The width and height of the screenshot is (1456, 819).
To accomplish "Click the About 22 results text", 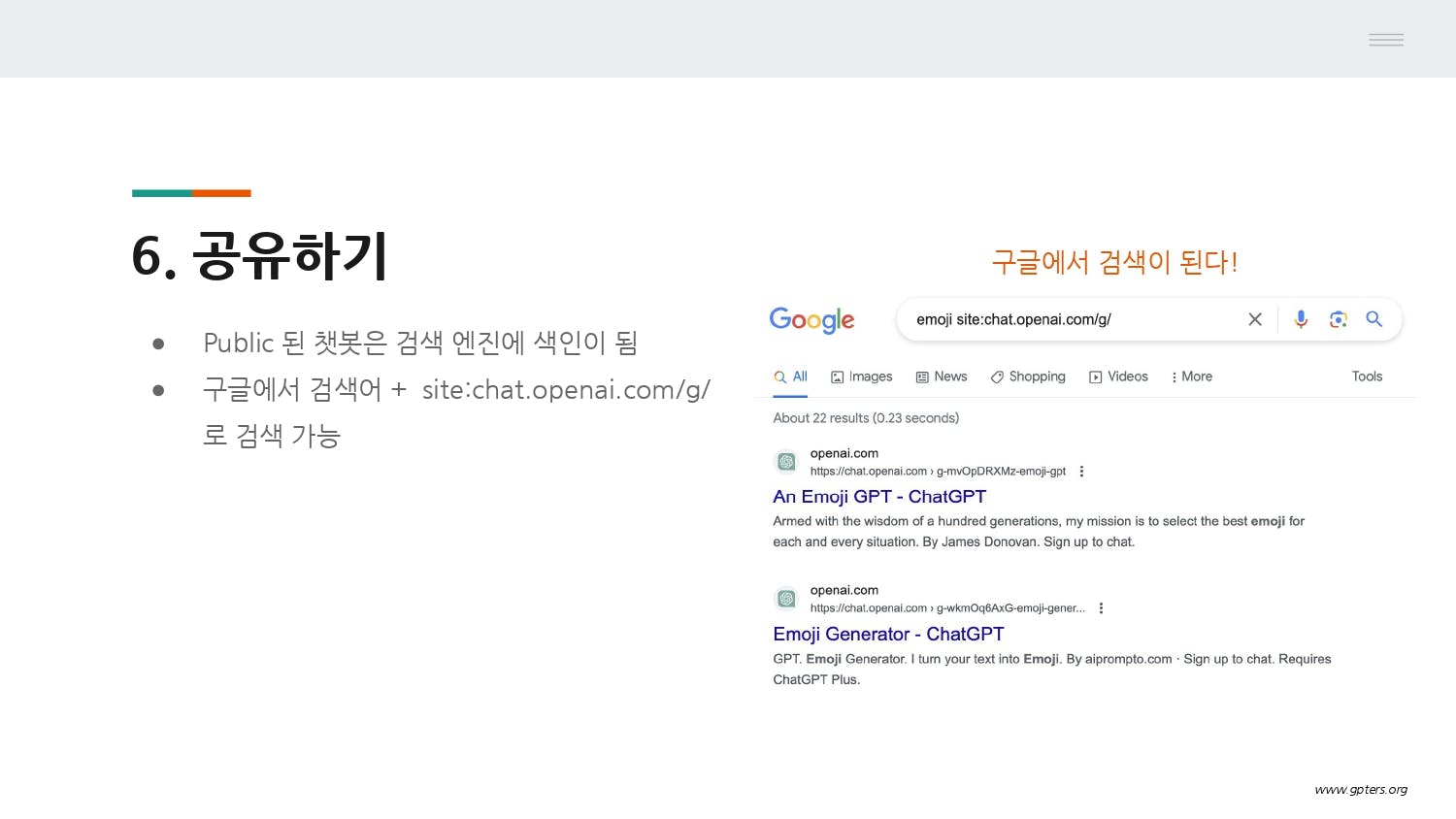I will [x=866, y=418].
